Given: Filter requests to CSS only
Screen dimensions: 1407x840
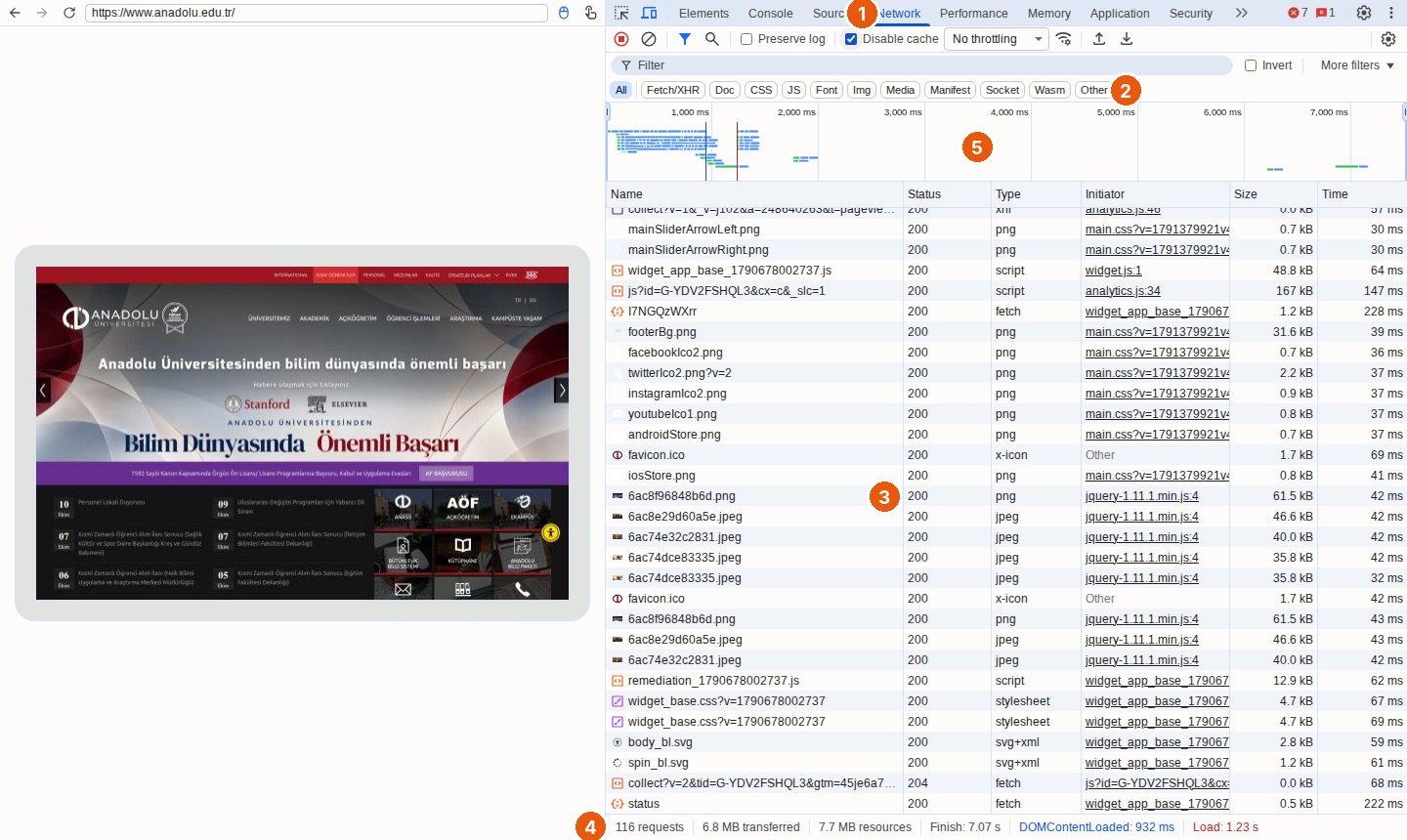Looking at the screenshot, I should [761, 90].
